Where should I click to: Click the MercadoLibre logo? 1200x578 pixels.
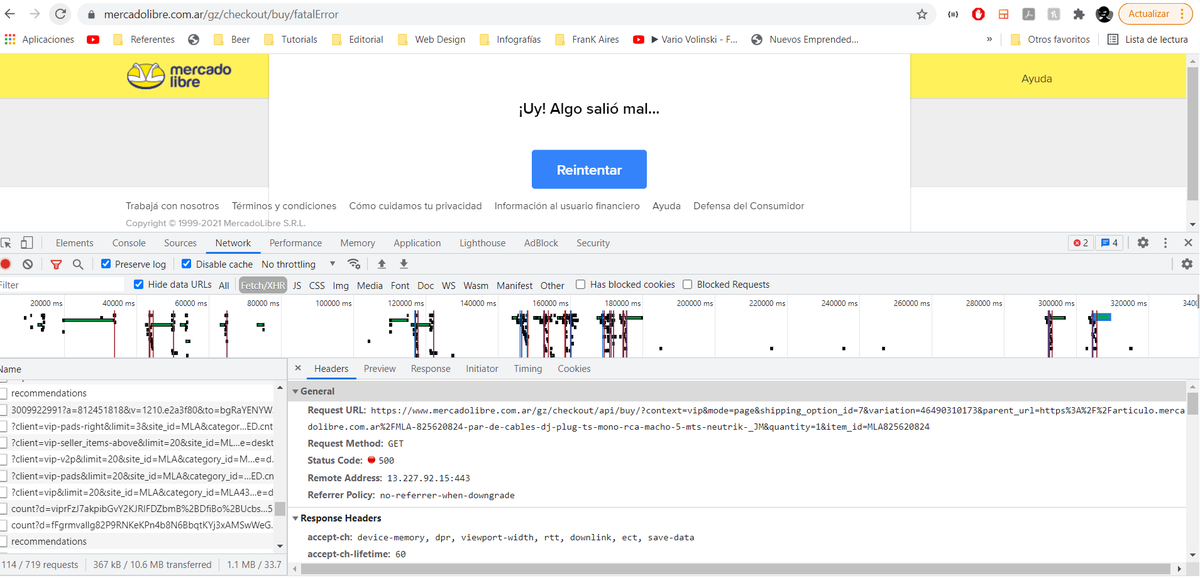(180, 75)
